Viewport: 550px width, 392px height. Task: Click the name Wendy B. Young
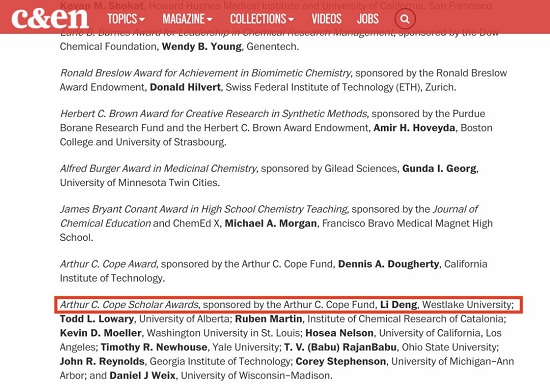click(202, 47)
